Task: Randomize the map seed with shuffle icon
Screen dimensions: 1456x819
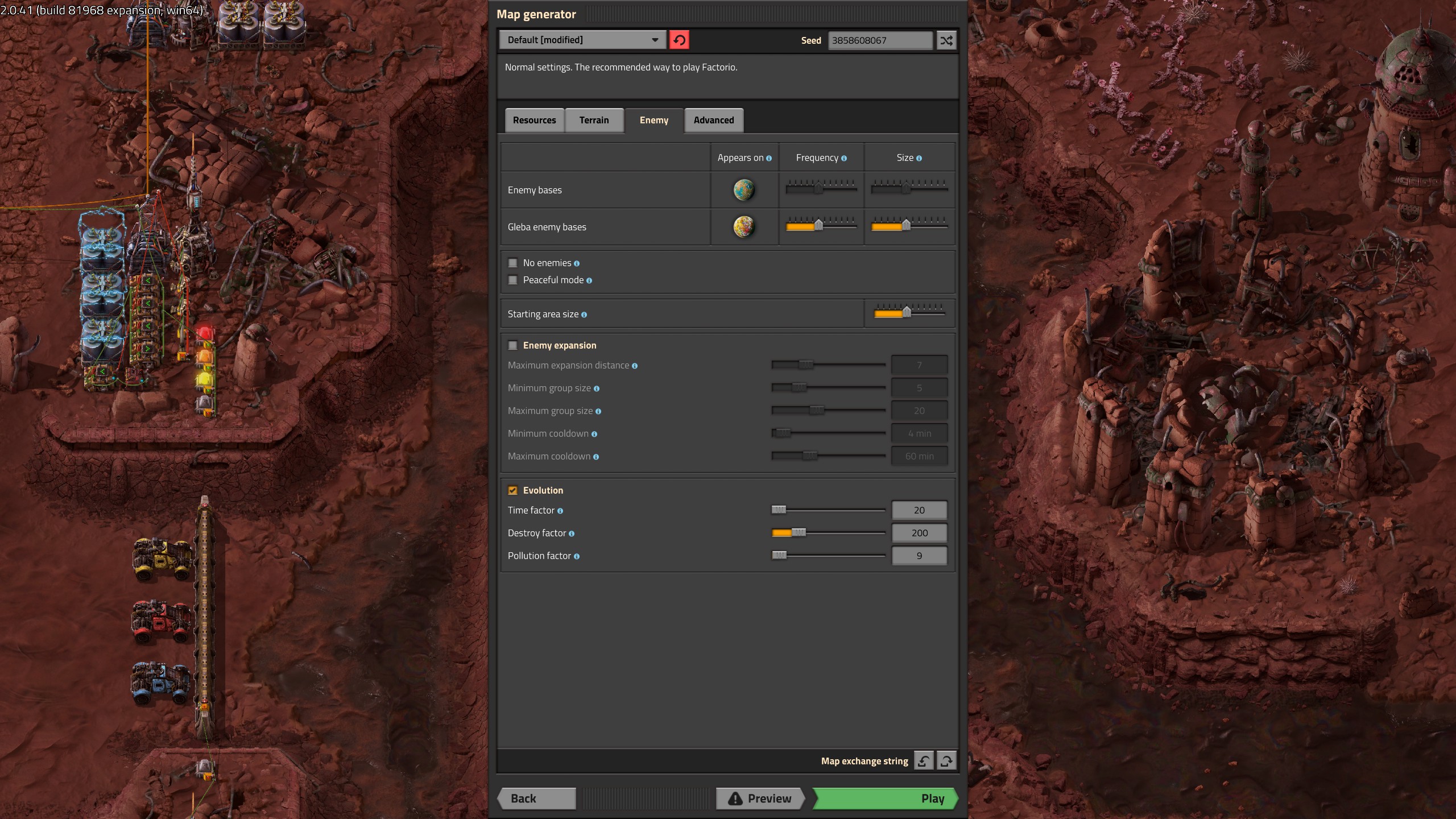Action: pos(946,40)
